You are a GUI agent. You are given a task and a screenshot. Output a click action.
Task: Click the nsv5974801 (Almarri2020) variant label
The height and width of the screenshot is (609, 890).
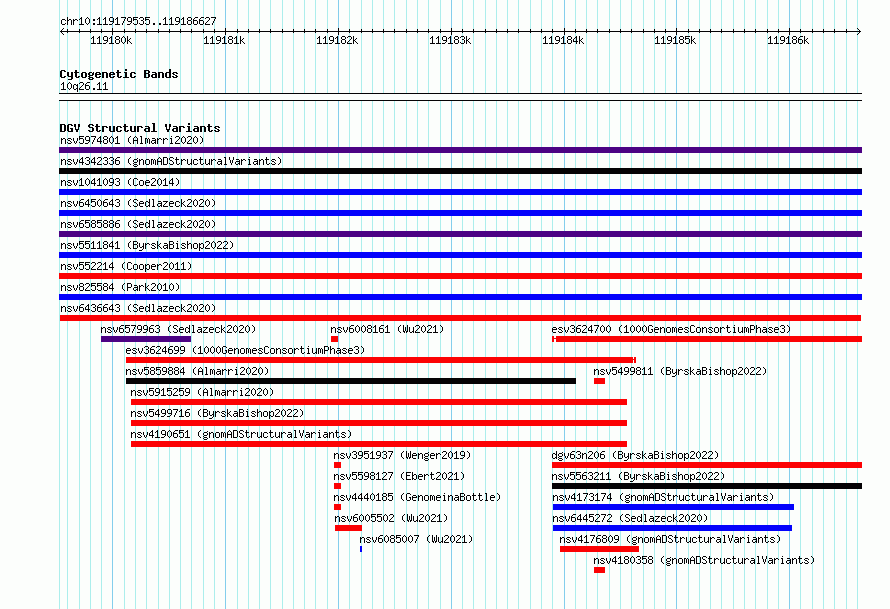pyautogui.click(x=132, y=140)
